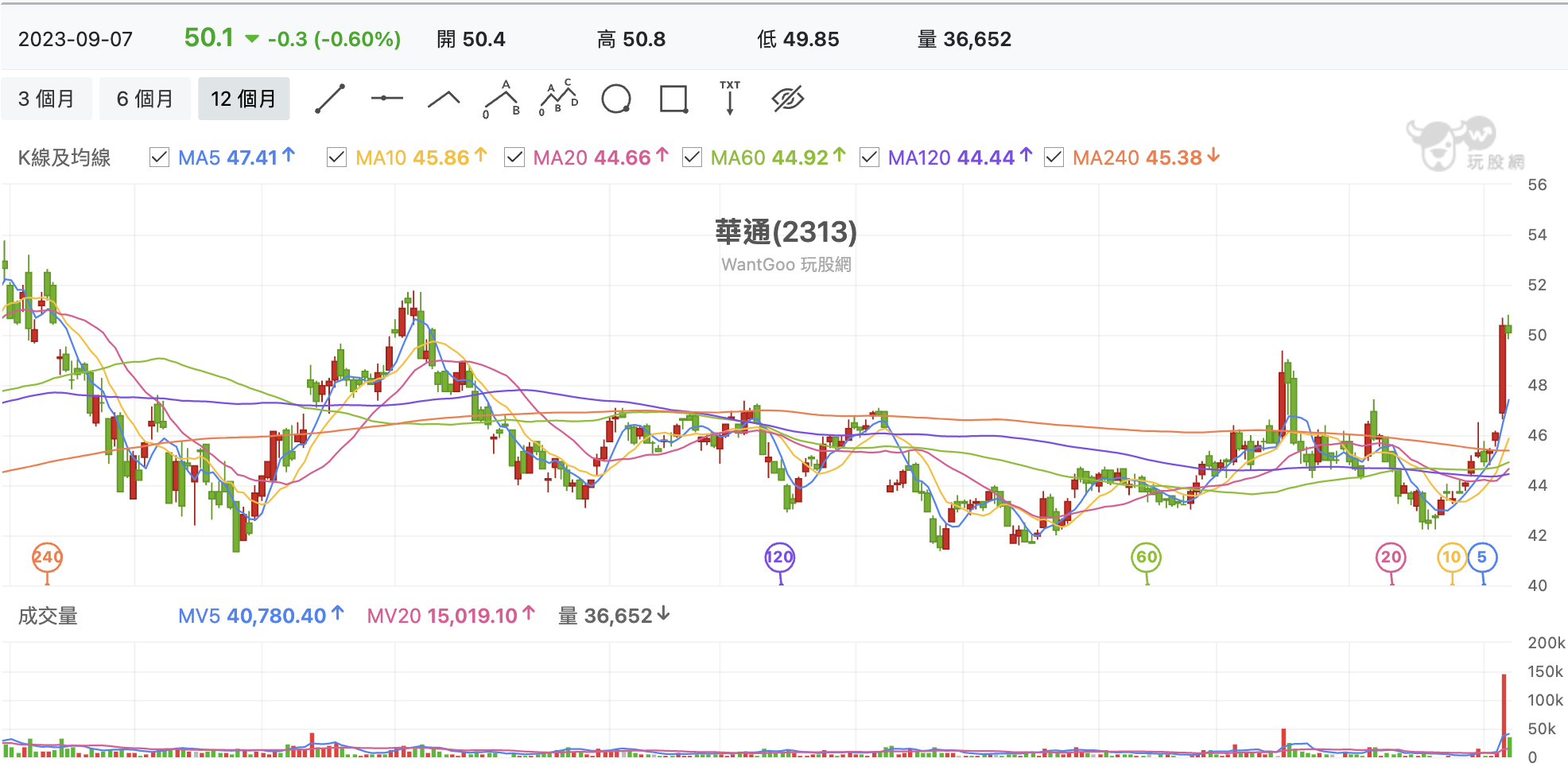Select the circle drawing tool

(616, 99)
